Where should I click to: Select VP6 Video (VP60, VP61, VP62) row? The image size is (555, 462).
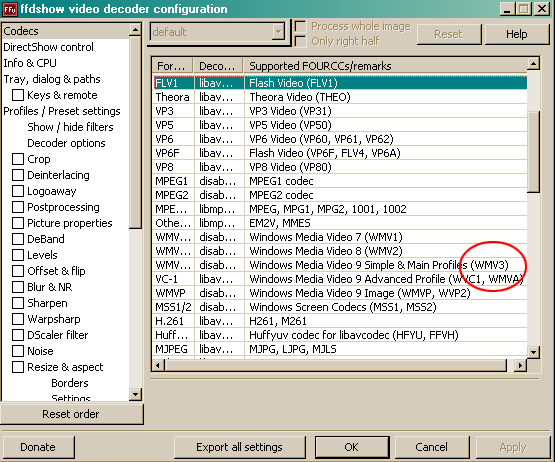click(x=340, y=139)
